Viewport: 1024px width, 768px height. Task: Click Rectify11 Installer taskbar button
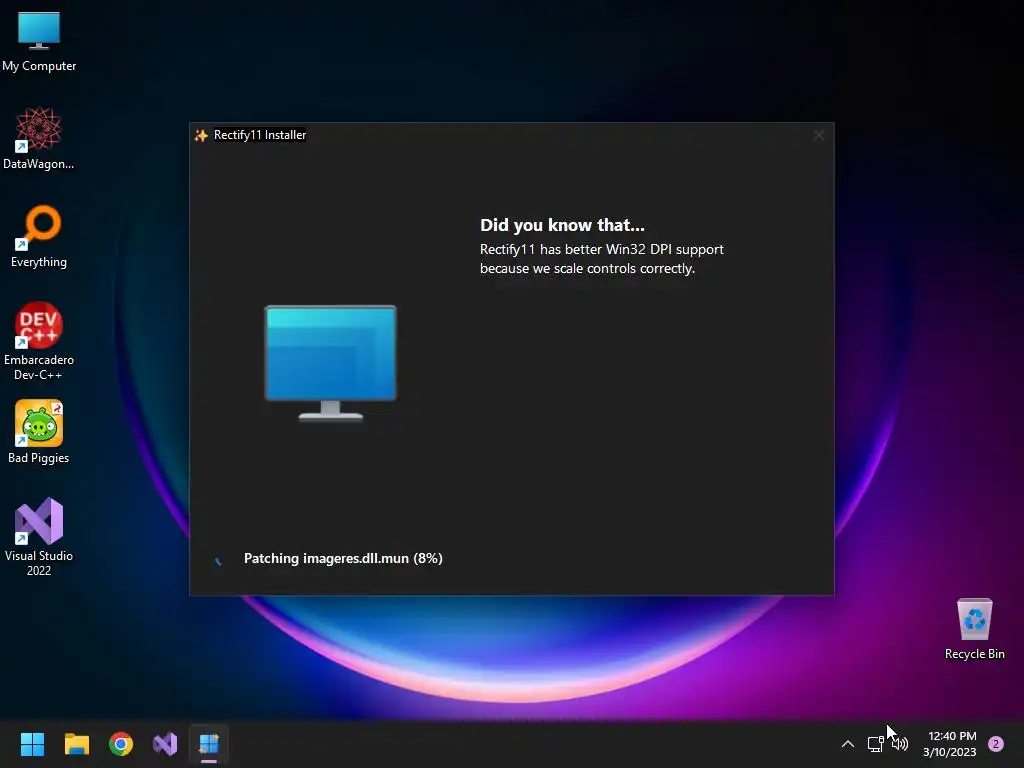click(209, 744)
